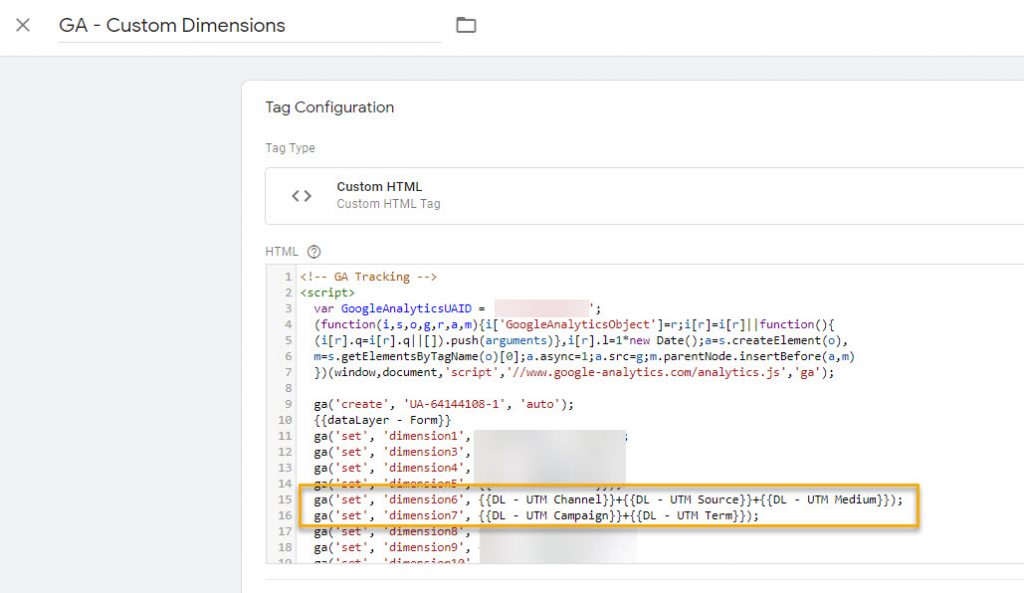Click the Tag Configuration heading

coord(330,107)
